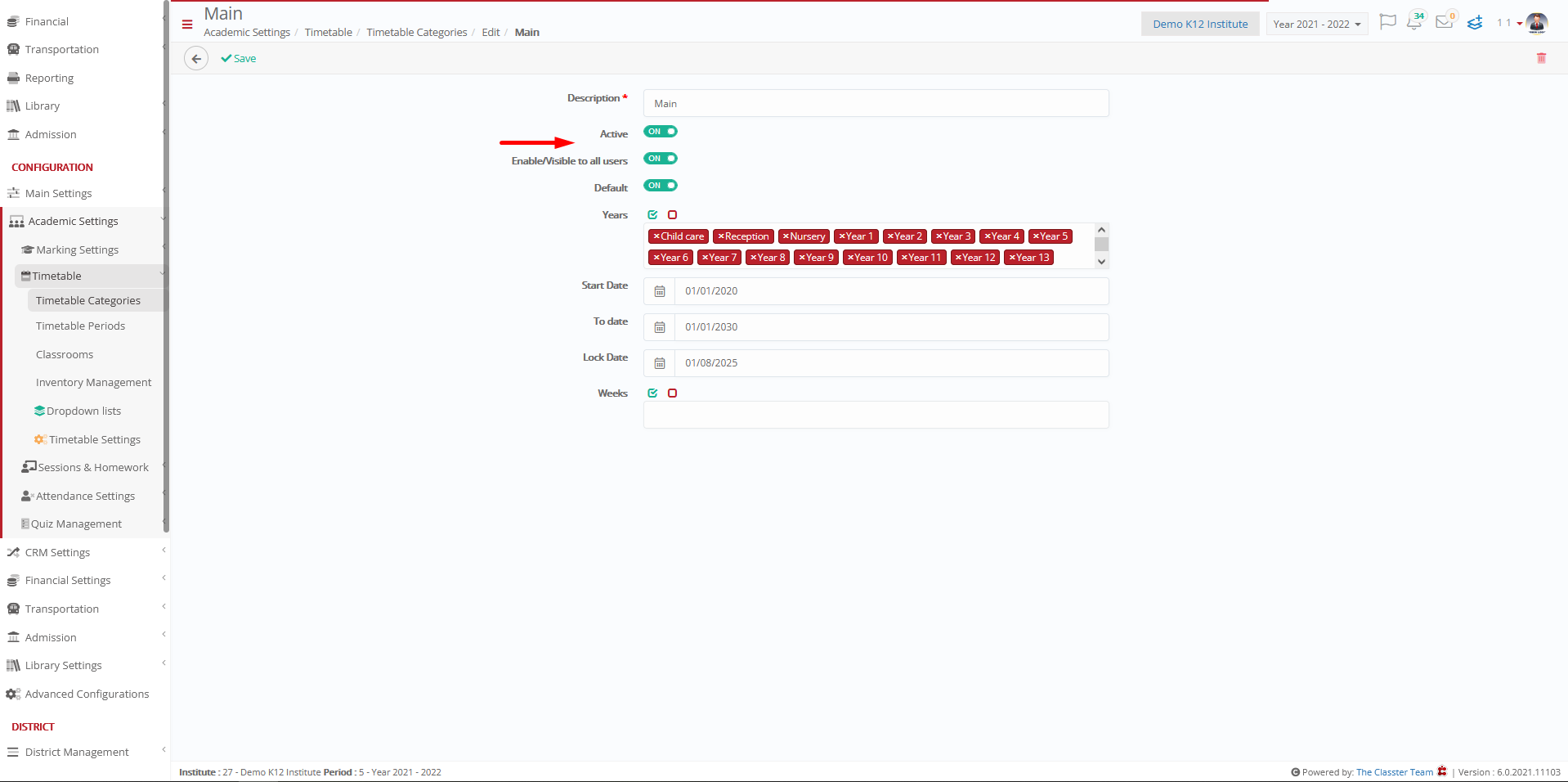Open calendar picker for To date
Image resolution: width=1568 pixels, height=782 pixels.
[660, 327]
